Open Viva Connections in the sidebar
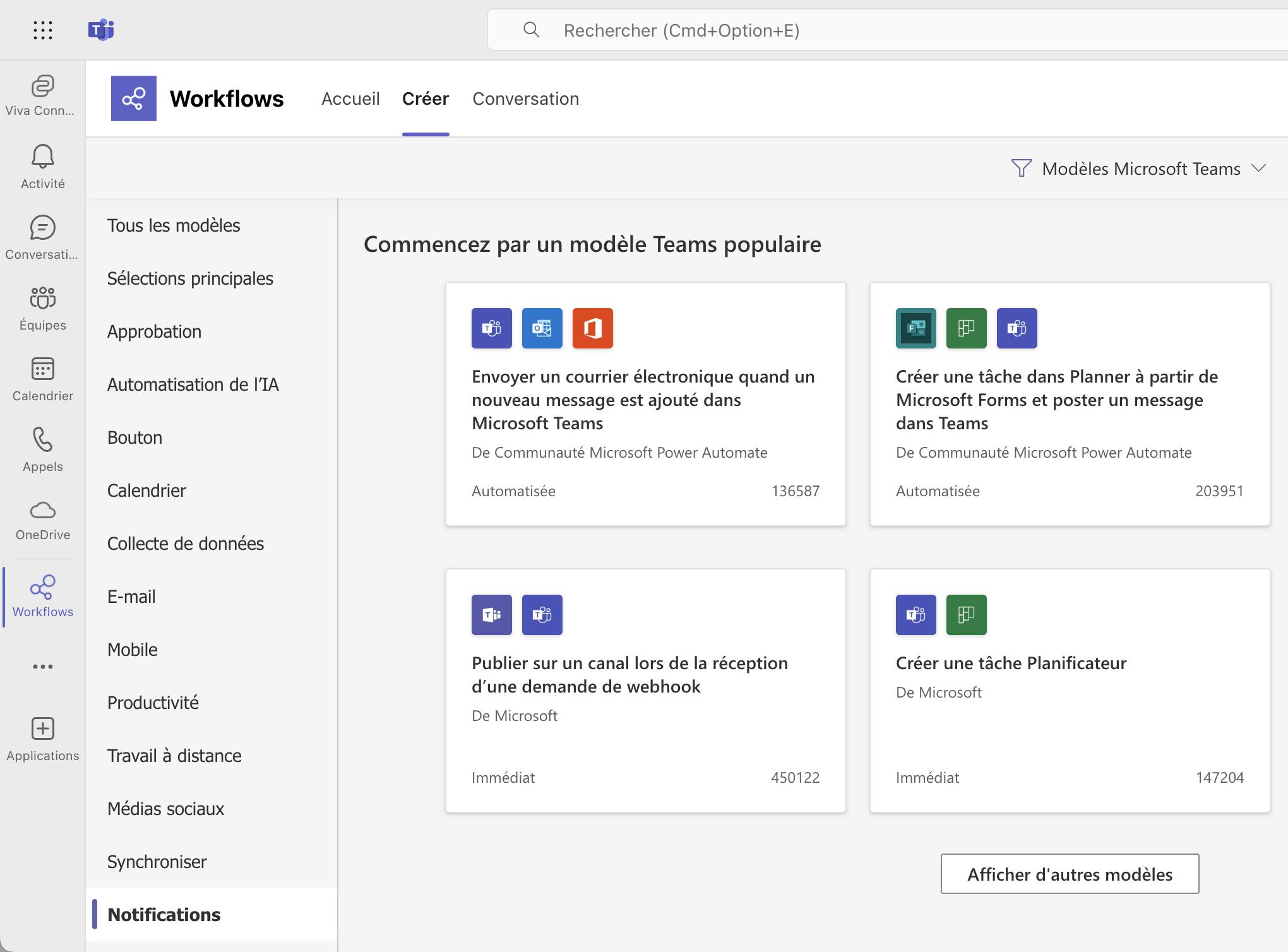1288x952 pixels. tap(42, 95)
